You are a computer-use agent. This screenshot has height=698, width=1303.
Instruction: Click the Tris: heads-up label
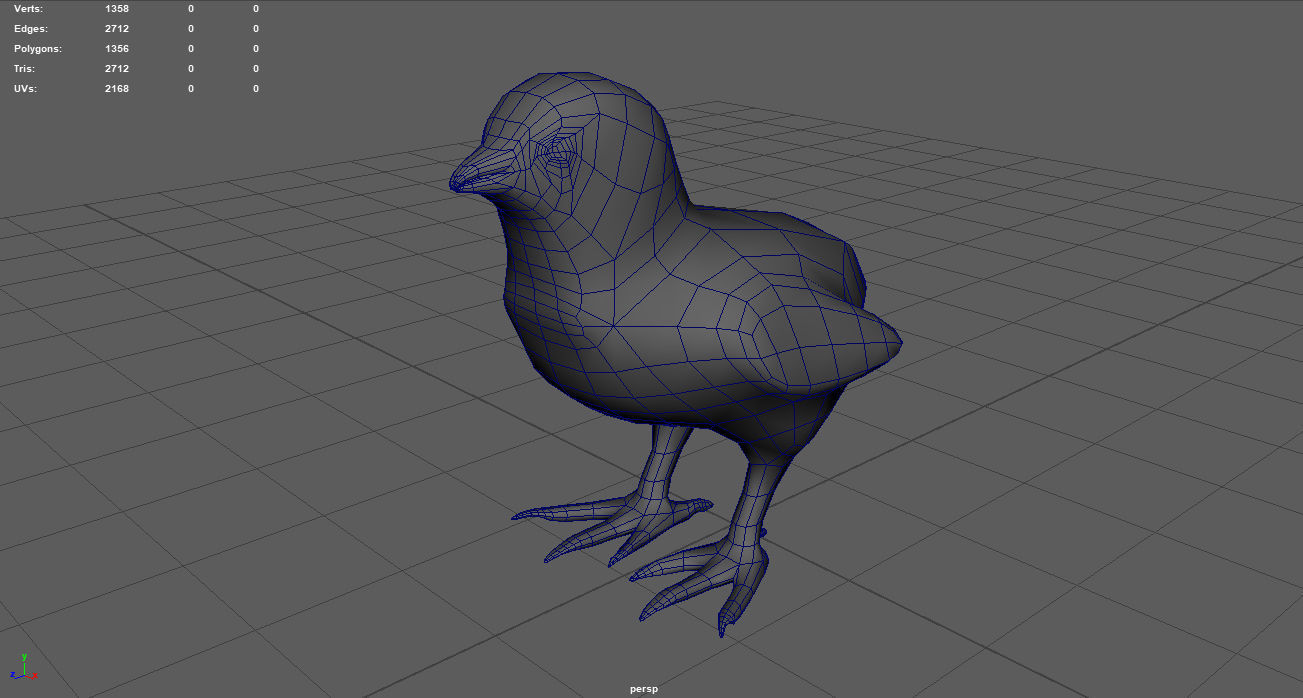tap(25, 68)
